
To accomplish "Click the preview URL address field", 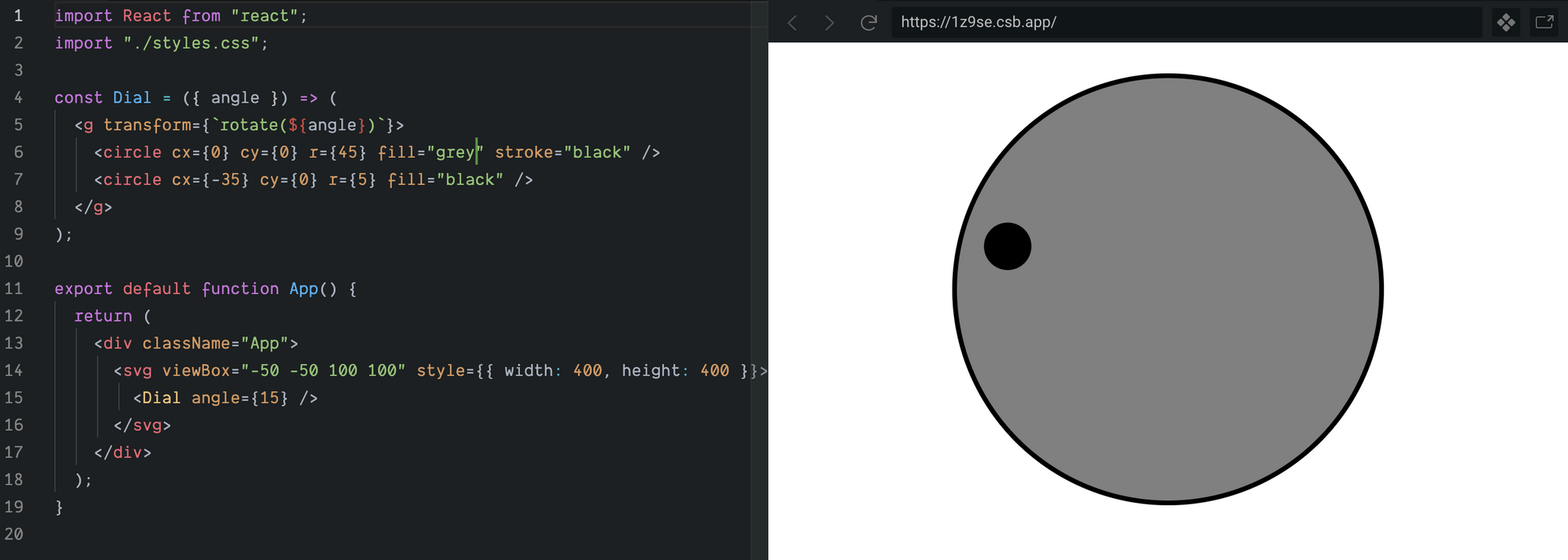I will (1176, 22).
